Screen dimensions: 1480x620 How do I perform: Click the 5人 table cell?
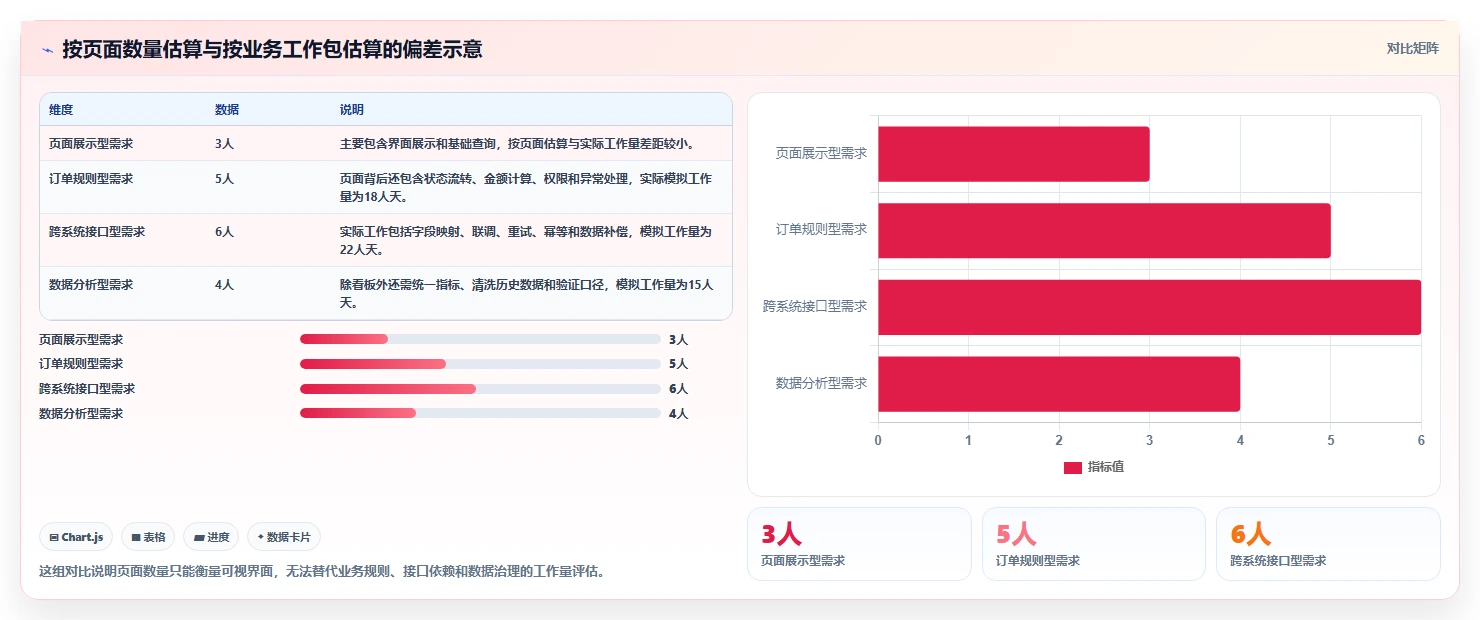[224, 179]
